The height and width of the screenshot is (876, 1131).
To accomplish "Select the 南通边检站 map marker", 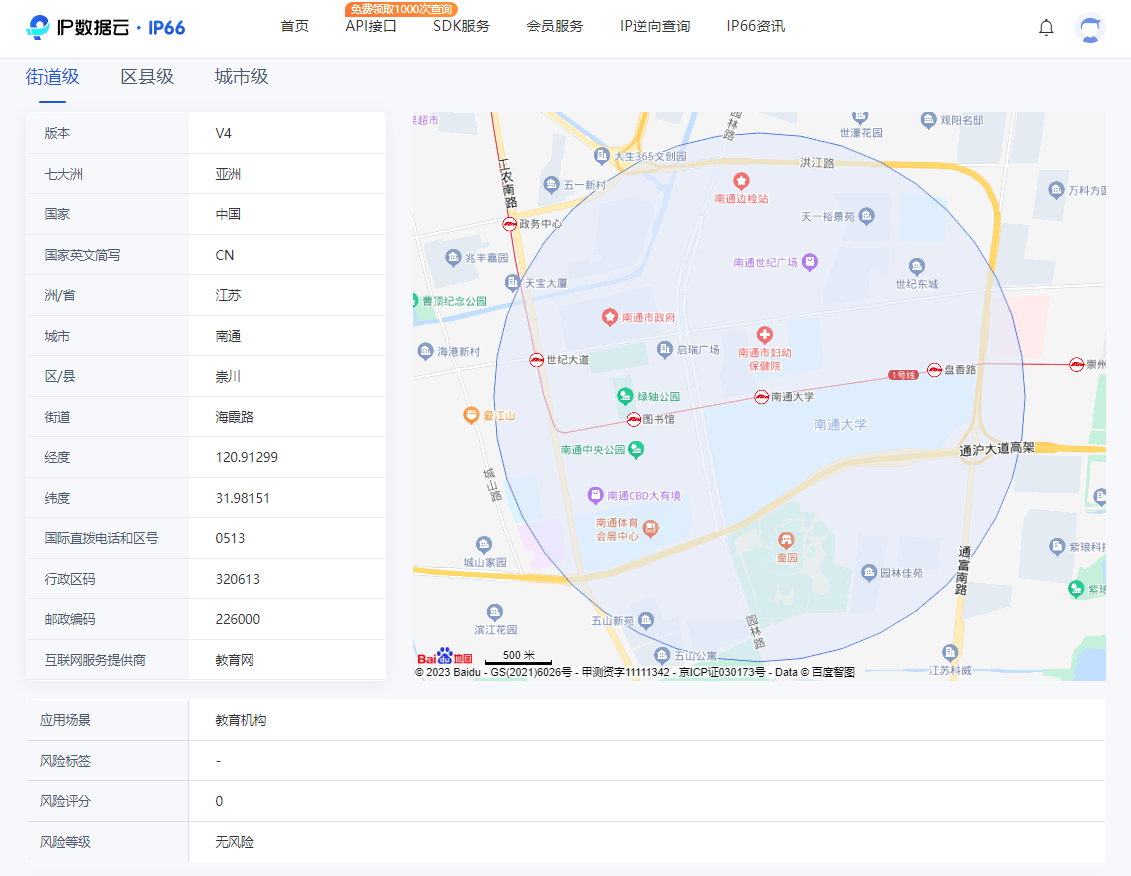I will tap(741, 183).
